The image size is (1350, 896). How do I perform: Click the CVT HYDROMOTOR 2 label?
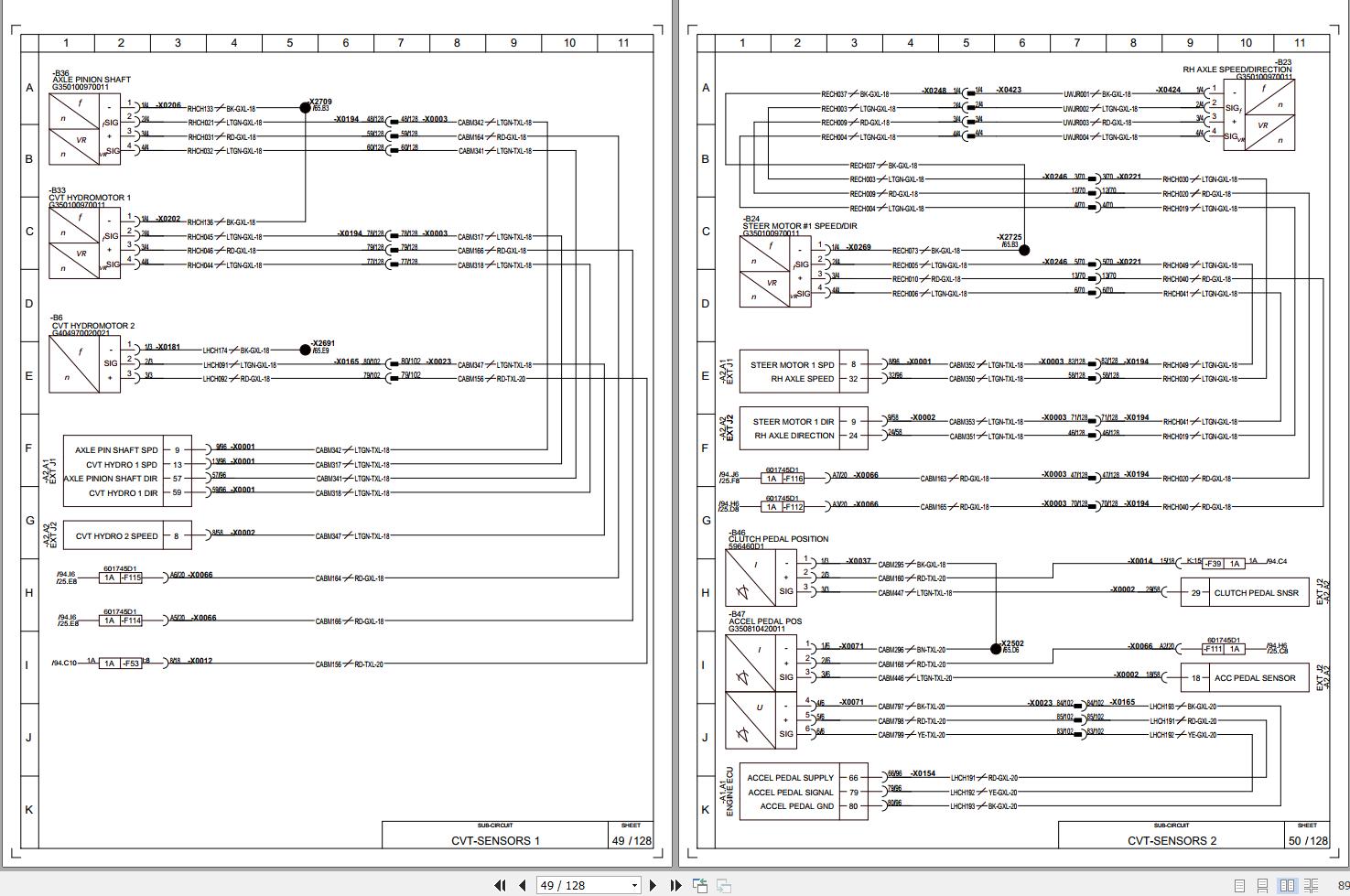pyautogui.click(x=92, y=326)
